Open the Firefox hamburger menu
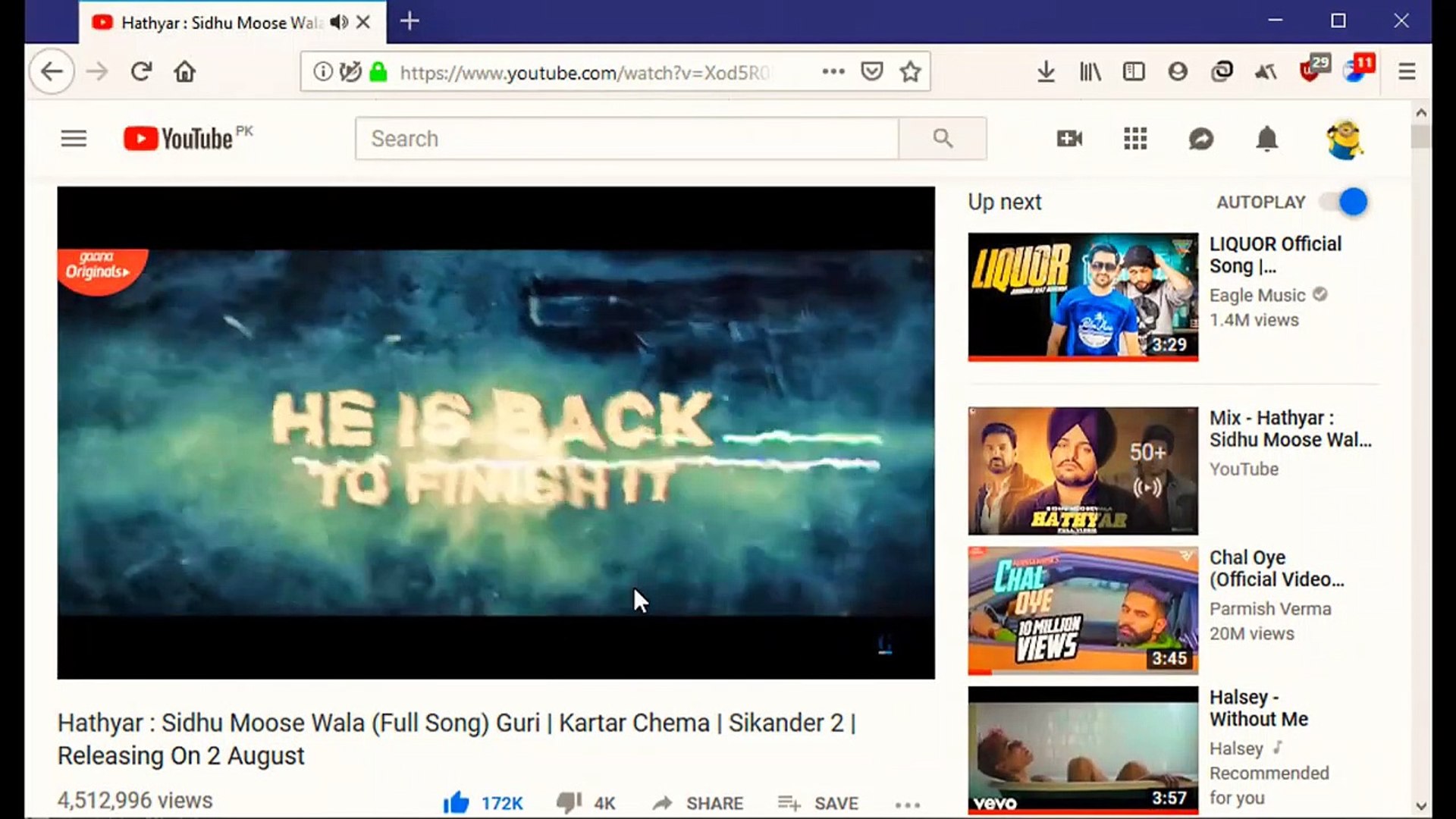The height and width of the screenshot is (819, 1456). coord(1407,71)
